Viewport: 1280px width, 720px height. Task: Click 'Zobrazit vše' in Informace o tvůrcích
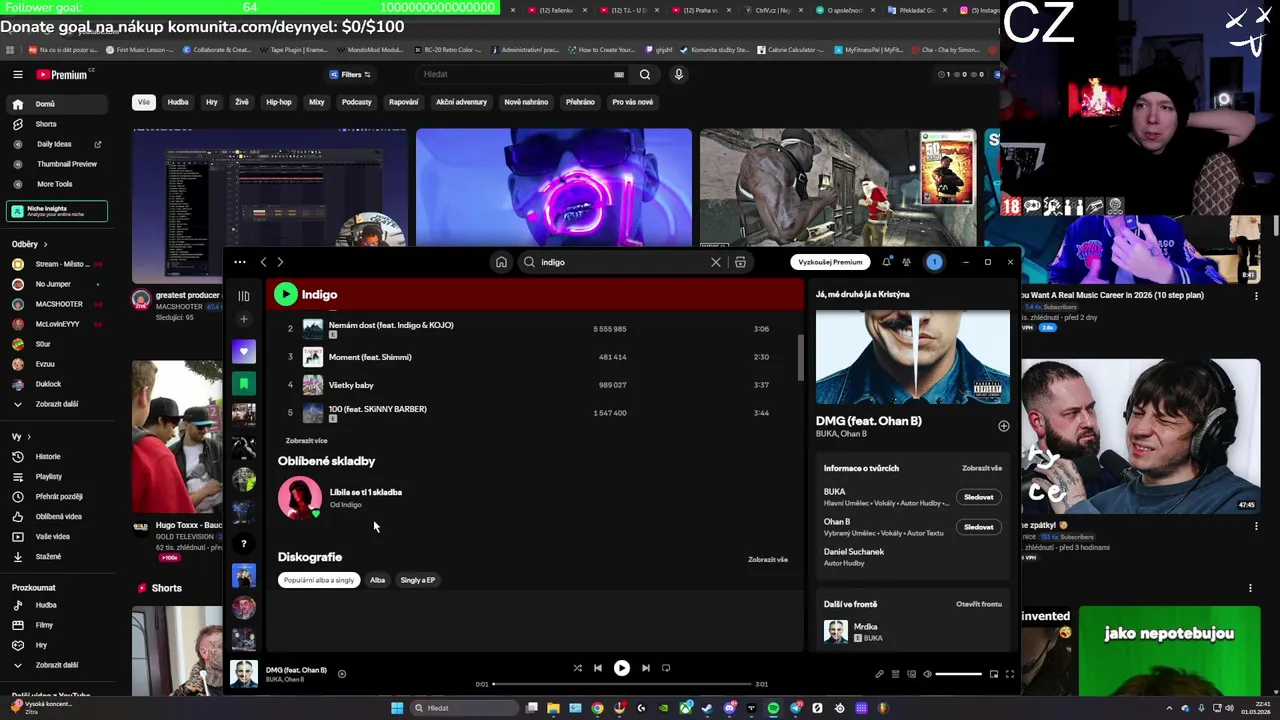(x=981, y=468)
